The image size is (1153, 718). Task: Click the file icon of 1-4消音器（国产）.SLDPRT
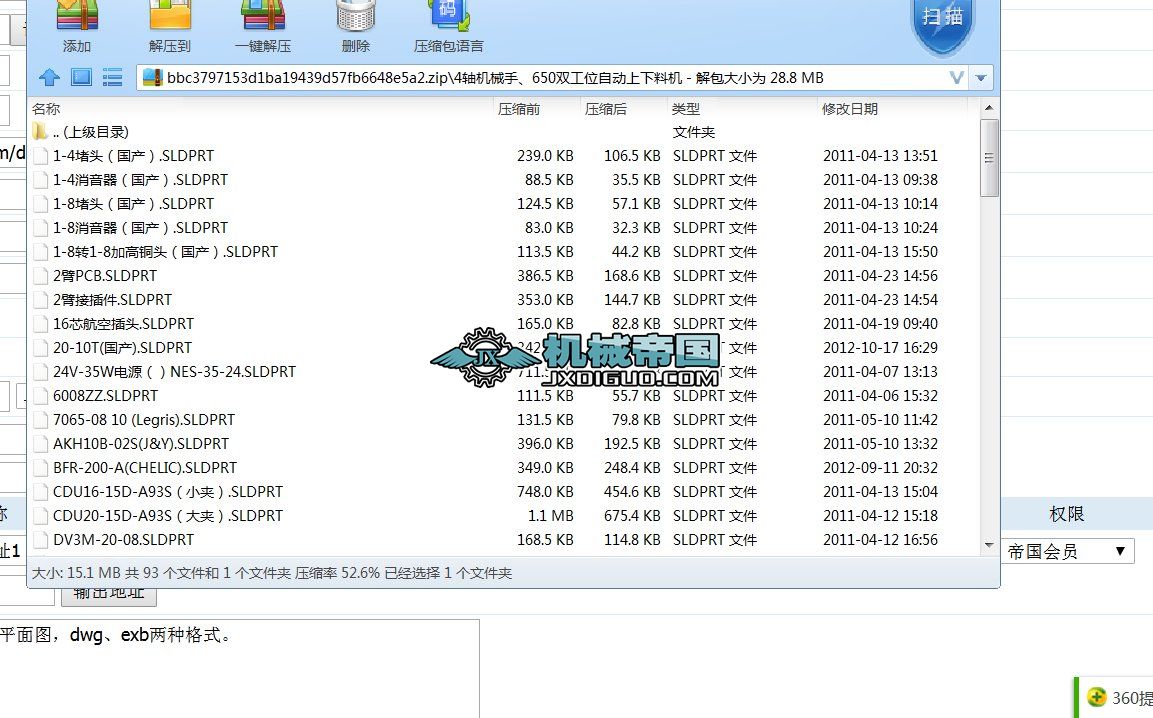40,180
